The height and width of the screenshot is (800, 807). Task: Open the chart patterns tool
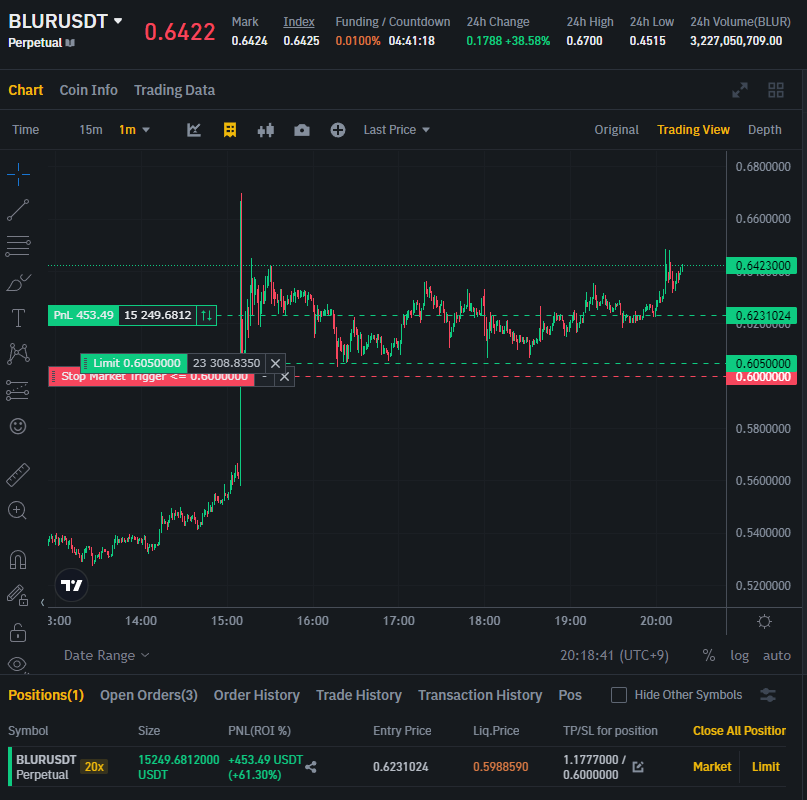(x=18, y=354)
